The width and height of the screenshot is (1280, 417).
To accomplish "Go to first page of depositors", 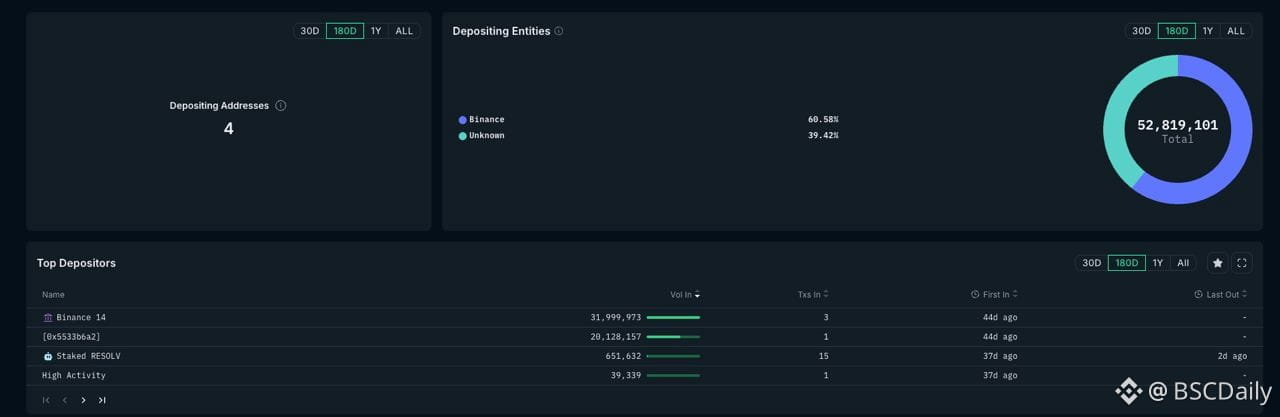I will point(46,400).
